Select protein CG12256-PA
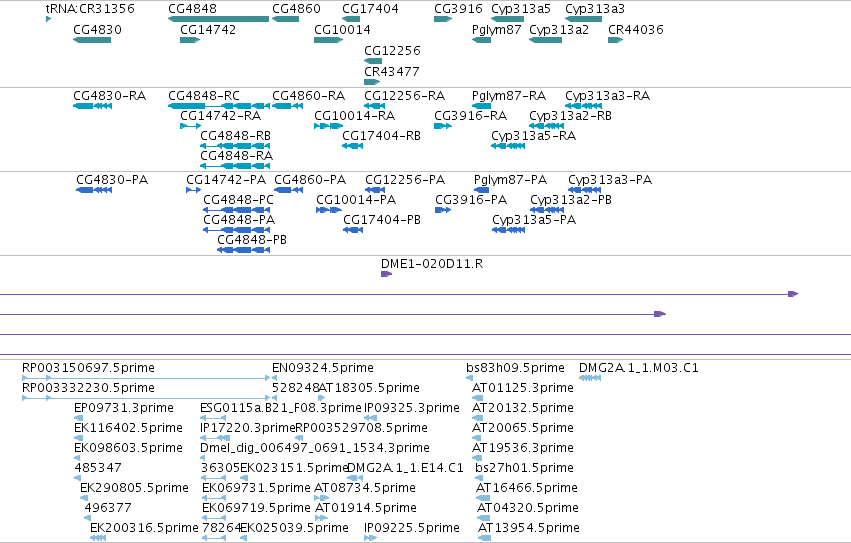This screenshot has width=851, height=543. tap(405, 180)
